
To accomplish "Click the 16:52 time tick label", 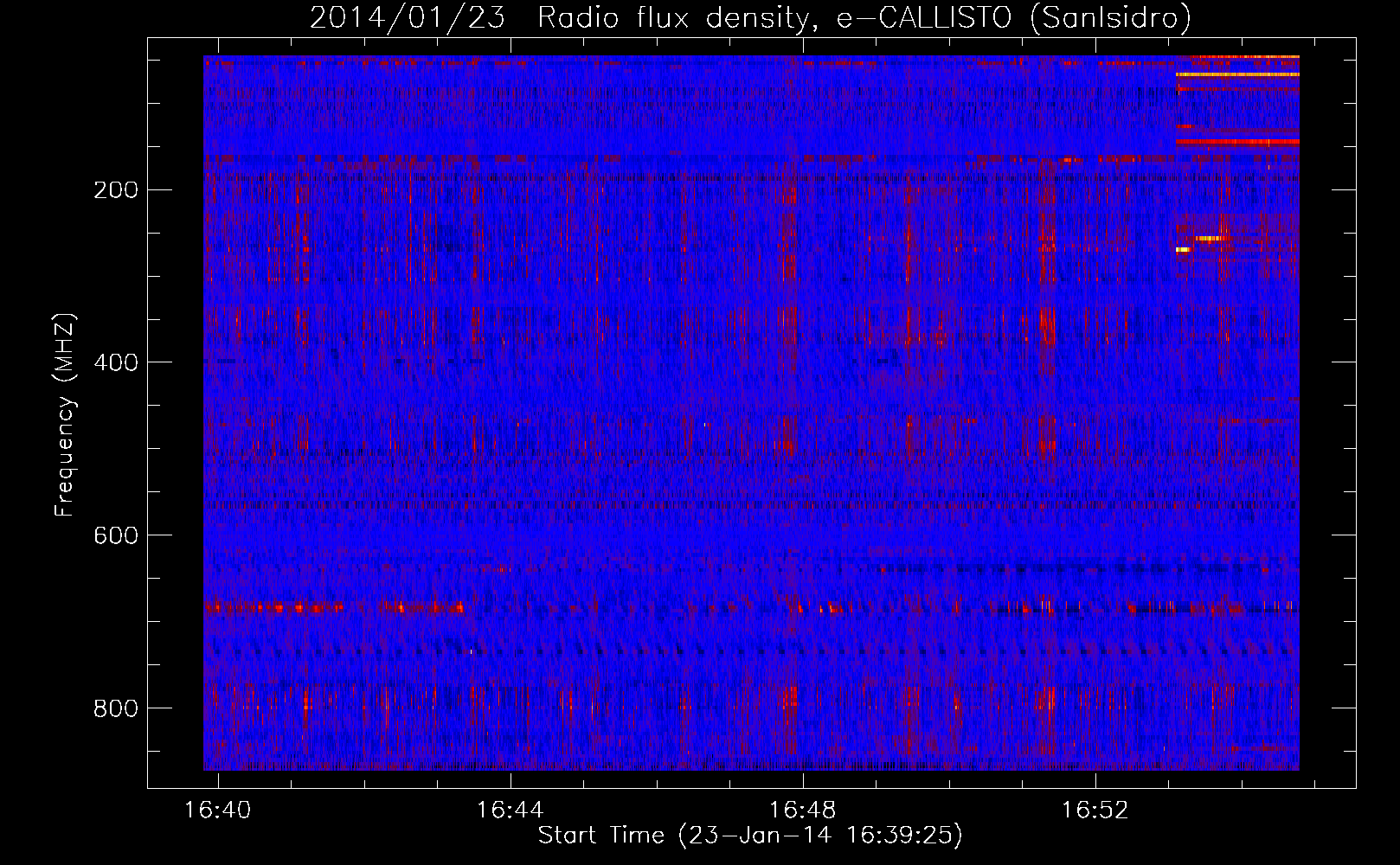I will pyautogui.click(x=1095, y=811).
